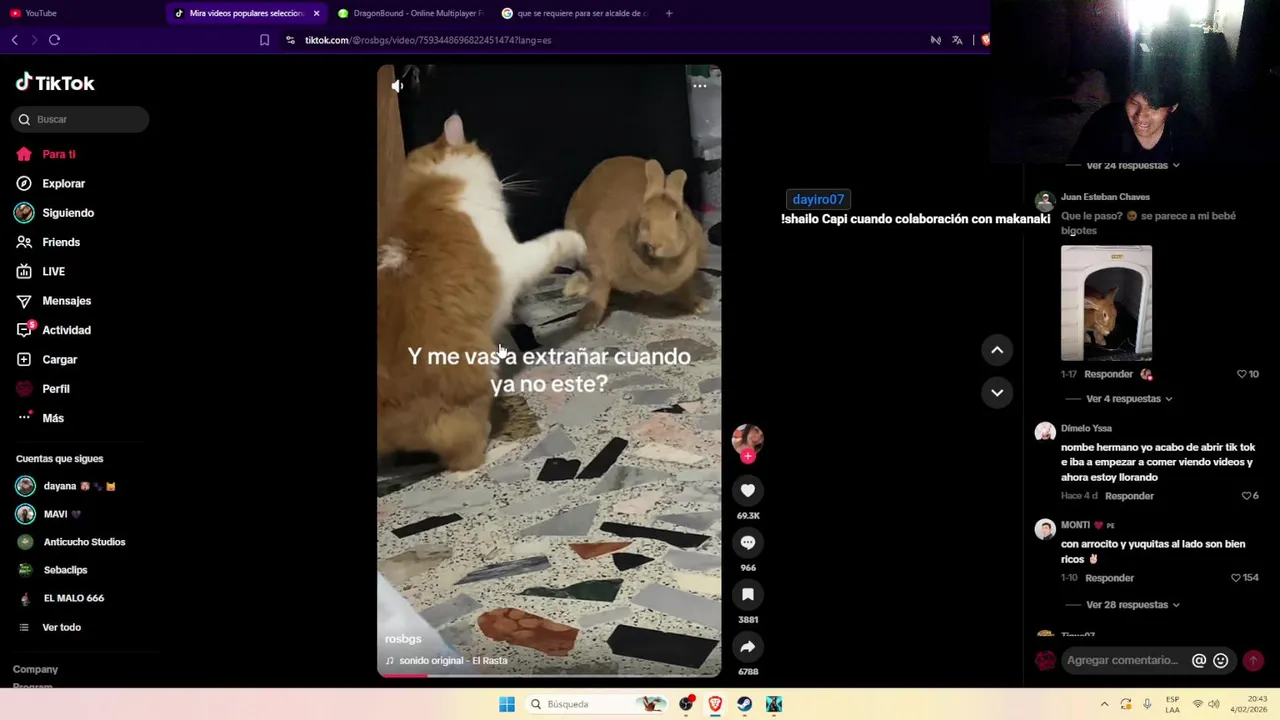
Task: Go to next video with down arrow
Action: pos(997,392)
